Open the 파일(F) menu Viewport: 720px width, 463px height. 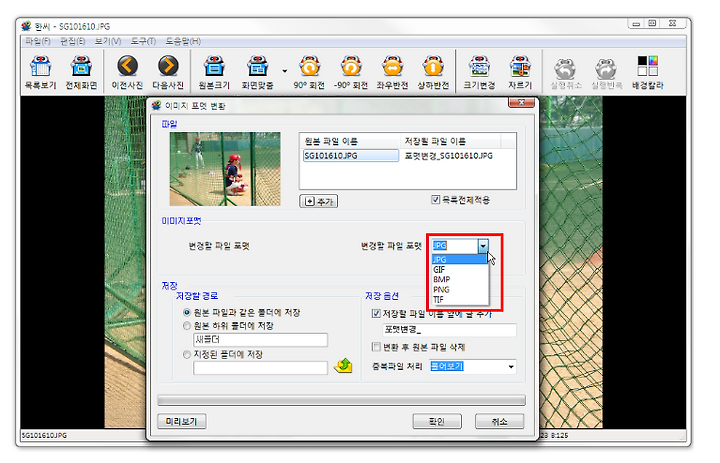pyautogui.click(x=38, y=41)
